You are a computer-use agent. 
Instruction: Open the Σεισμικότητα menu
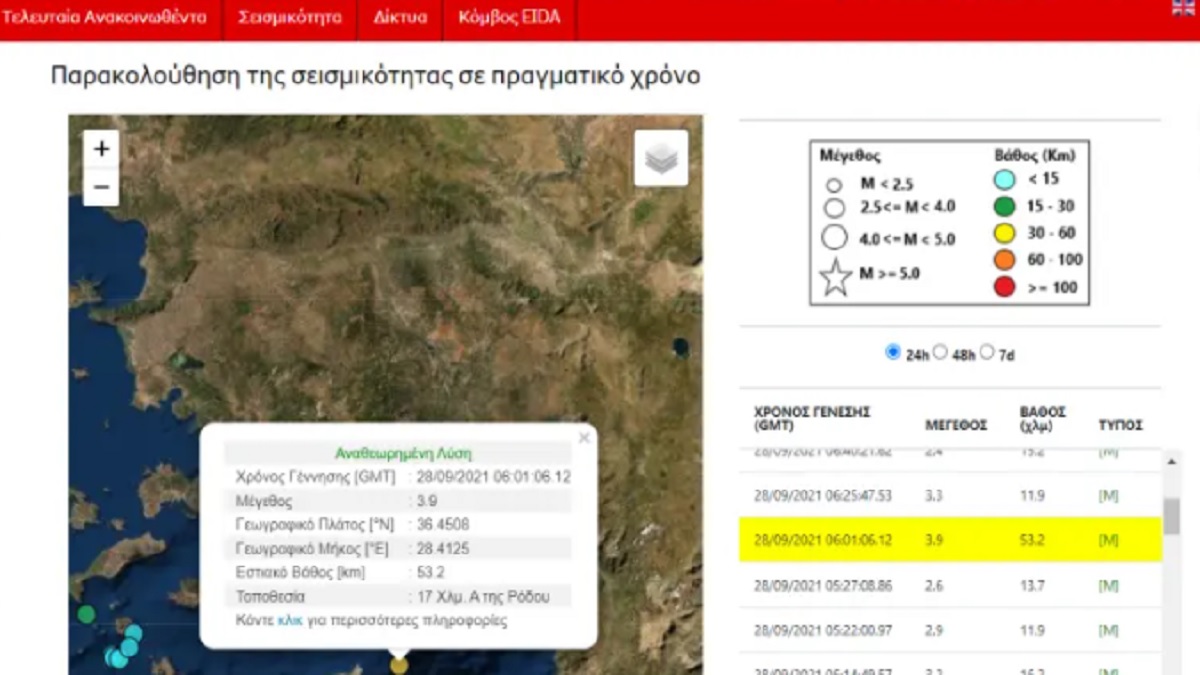289,18
